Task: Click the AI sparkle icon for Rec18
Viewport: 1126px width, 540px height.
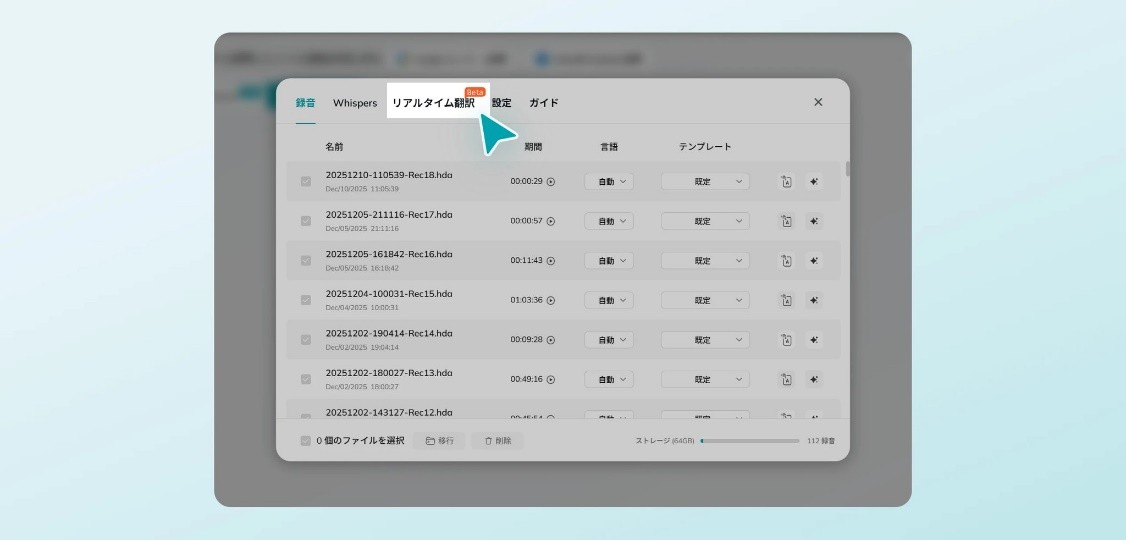Action: [x=814, y=181]
